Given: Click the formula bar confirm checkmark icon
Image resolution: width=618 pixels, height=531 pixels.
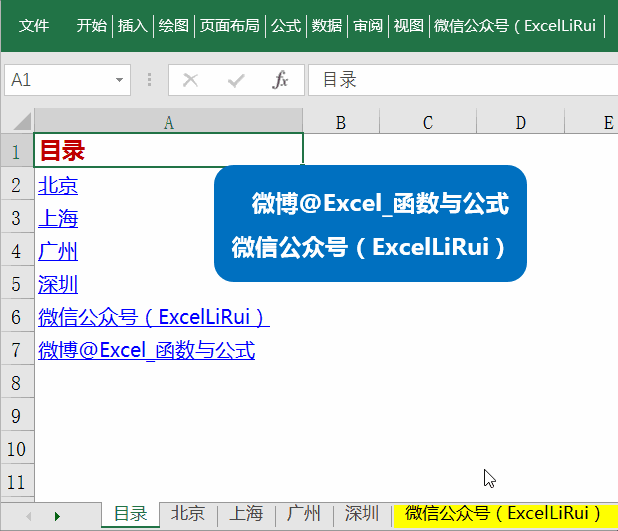Looking at the screenshot, I should pos(236,80).
